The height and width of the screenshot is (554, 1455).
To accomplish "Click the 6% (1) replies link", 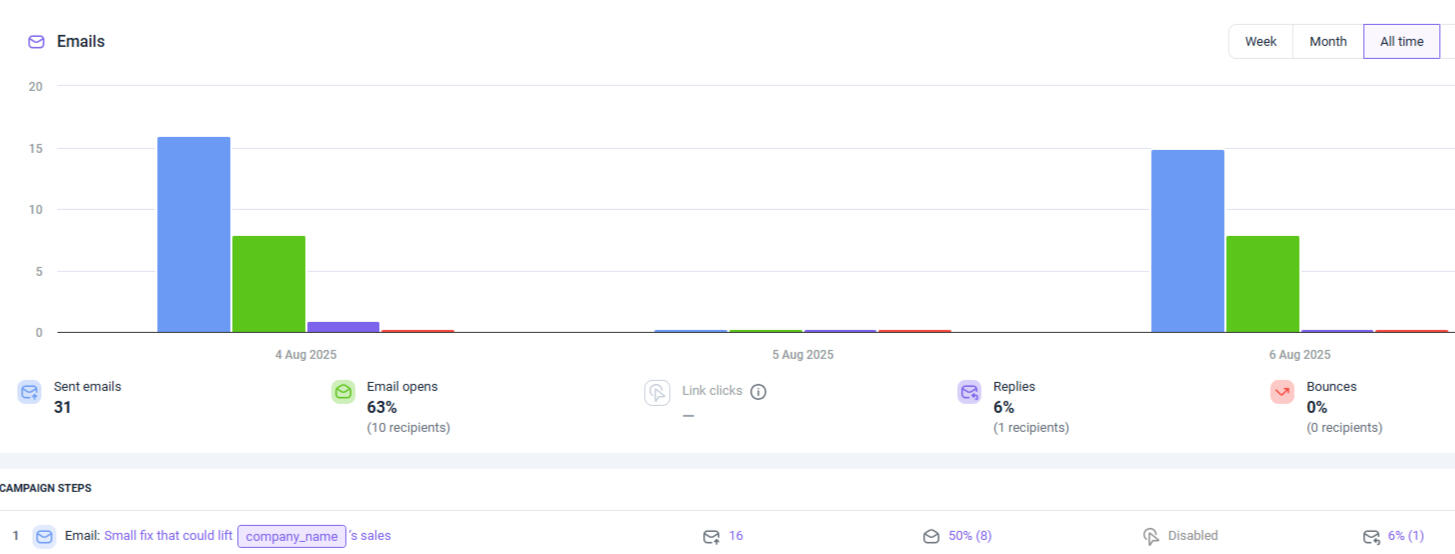I will coord(1405,536).
